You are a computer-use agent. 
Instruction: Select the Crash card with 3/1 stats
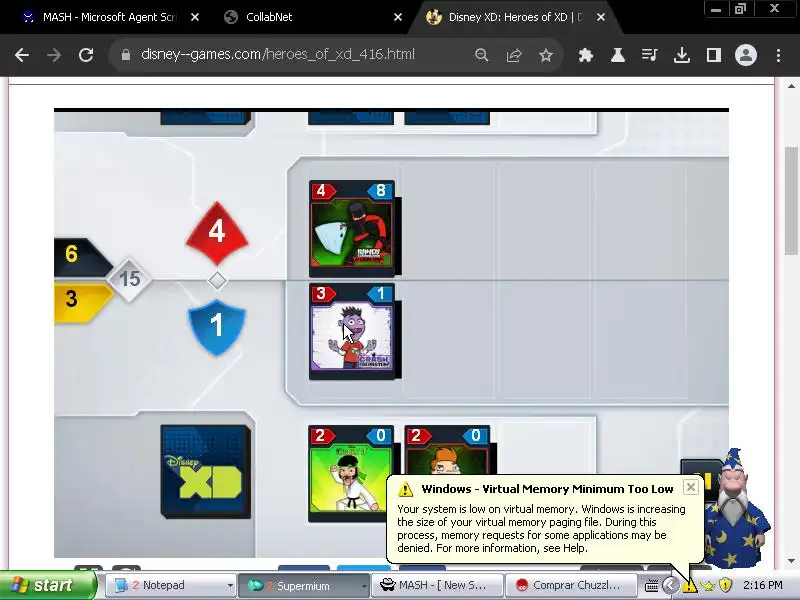[x=352, y=331]
